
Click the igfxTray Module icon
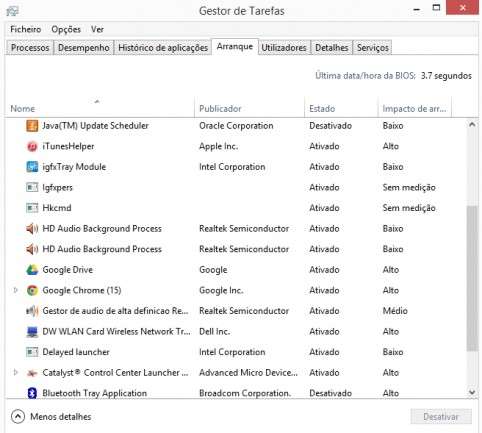(x=32, y=167)
